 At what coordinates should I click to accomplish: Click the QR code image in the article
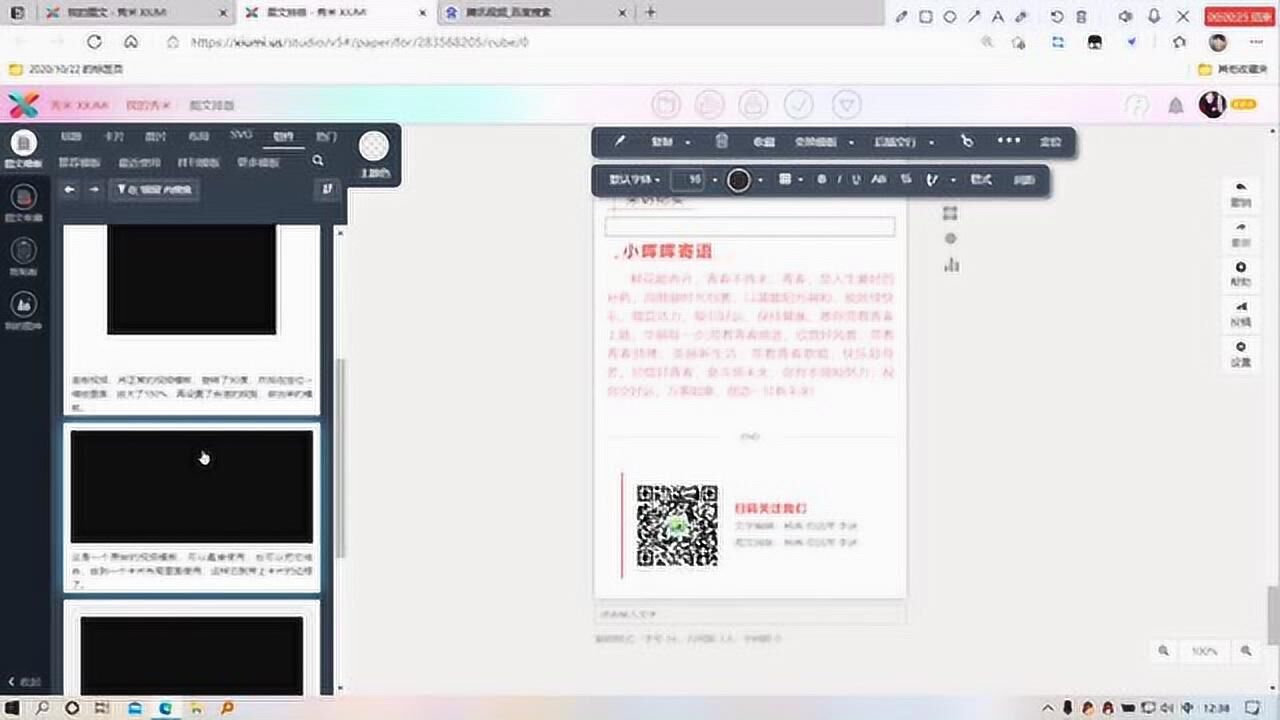click(x=677, y=526)
